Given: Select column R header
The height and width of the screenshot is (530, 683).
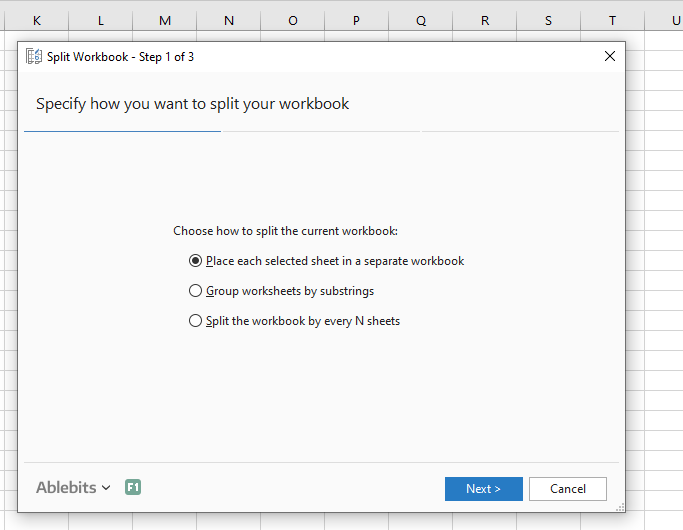Looking at the screenshot, I should (485, 20).
